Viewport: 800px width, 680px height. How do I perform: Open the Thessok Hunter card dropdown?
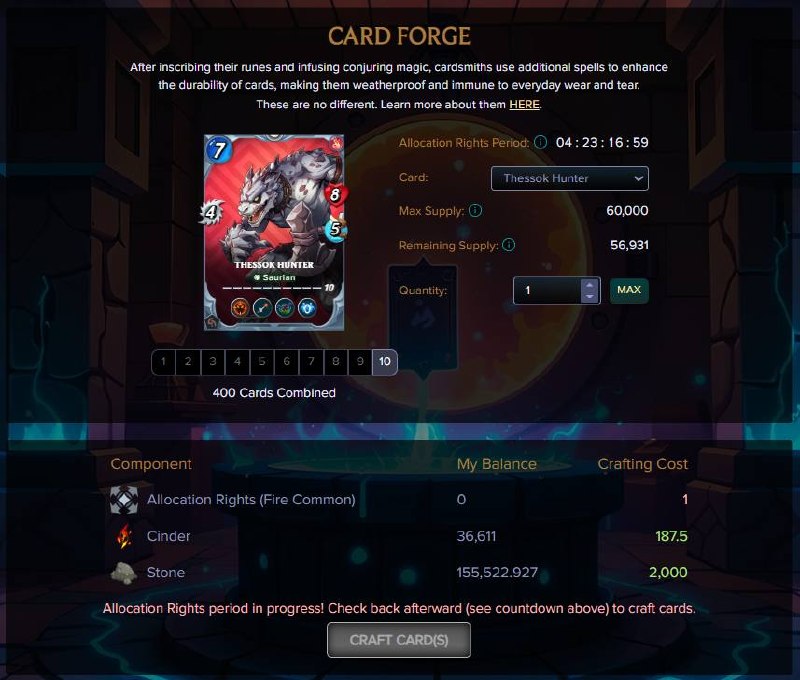[x=569, y=179]
